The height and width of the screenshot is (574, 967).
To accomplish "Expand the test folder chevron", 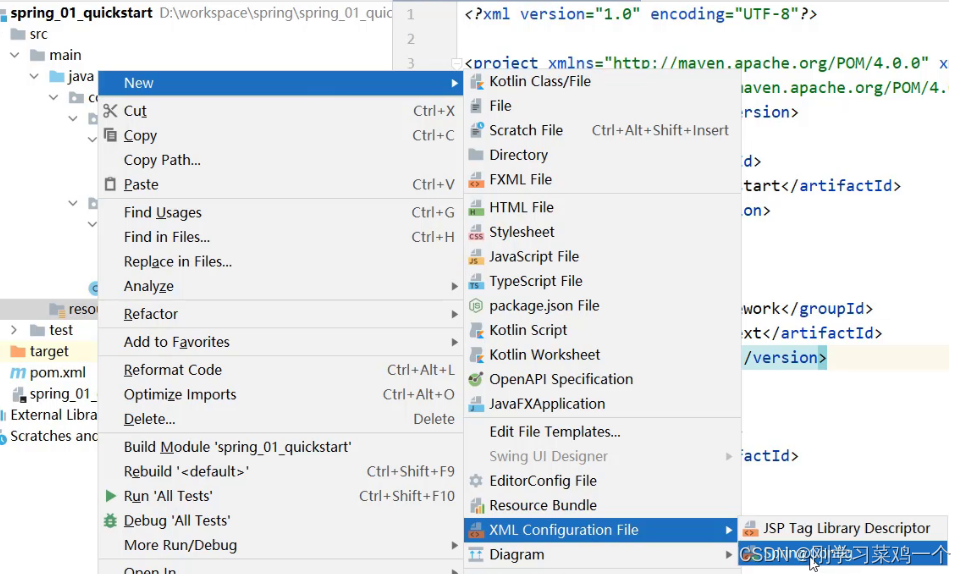I will (14, 330).
